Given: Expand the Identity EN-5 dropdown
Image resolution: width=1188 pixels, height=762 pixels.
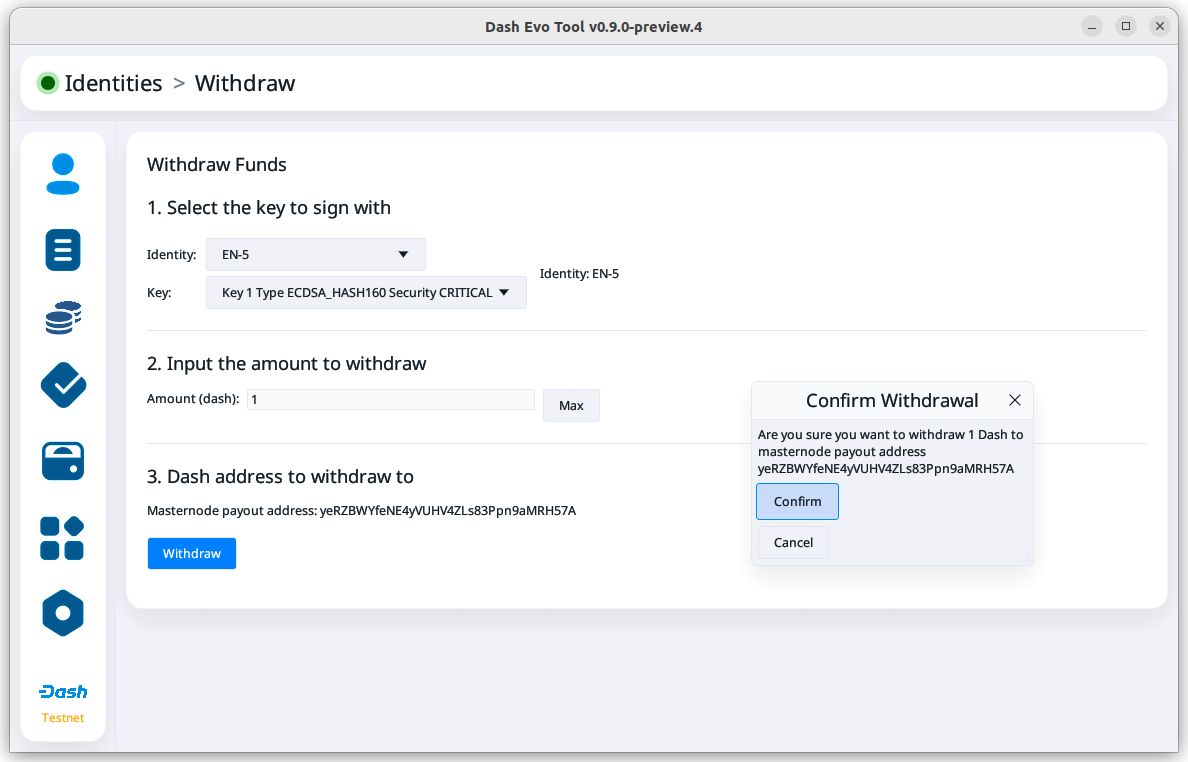Looking at the screenshot, I should [316, 255].
